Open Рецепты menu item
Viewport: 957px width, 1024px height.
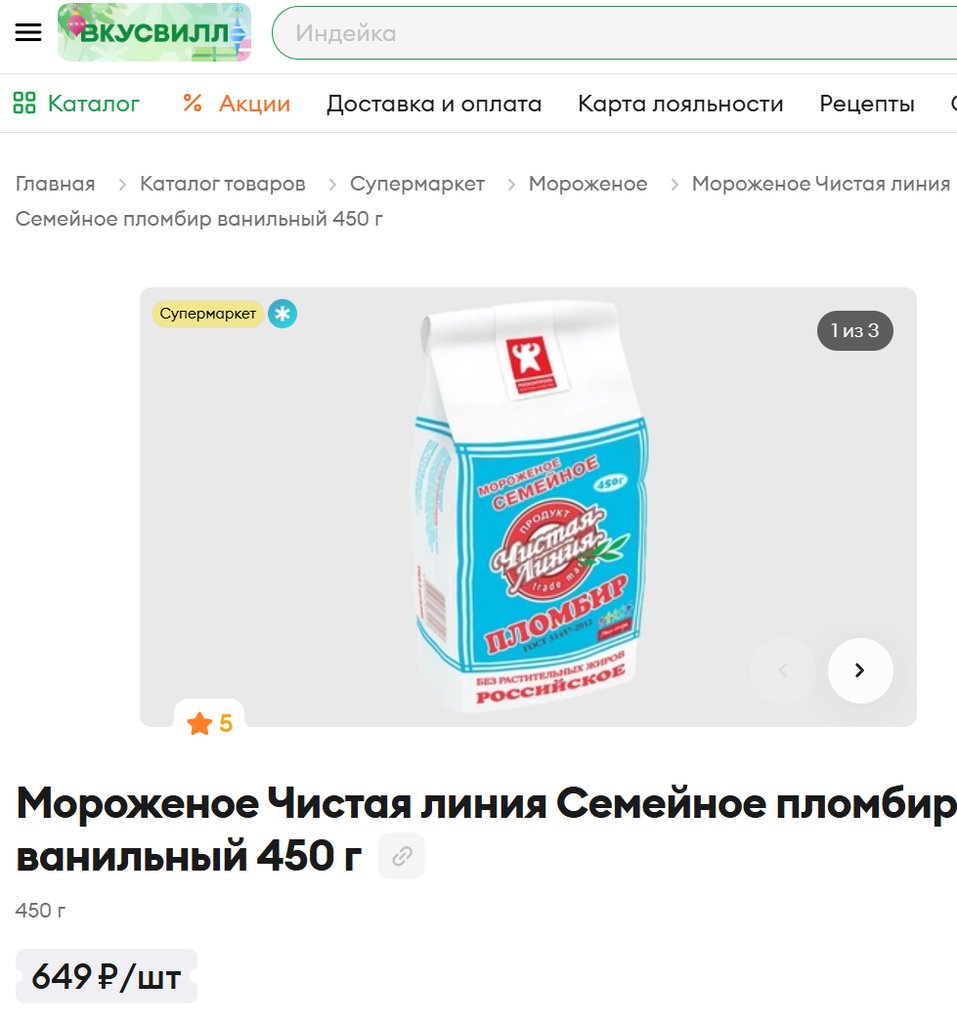pos(867,104)
